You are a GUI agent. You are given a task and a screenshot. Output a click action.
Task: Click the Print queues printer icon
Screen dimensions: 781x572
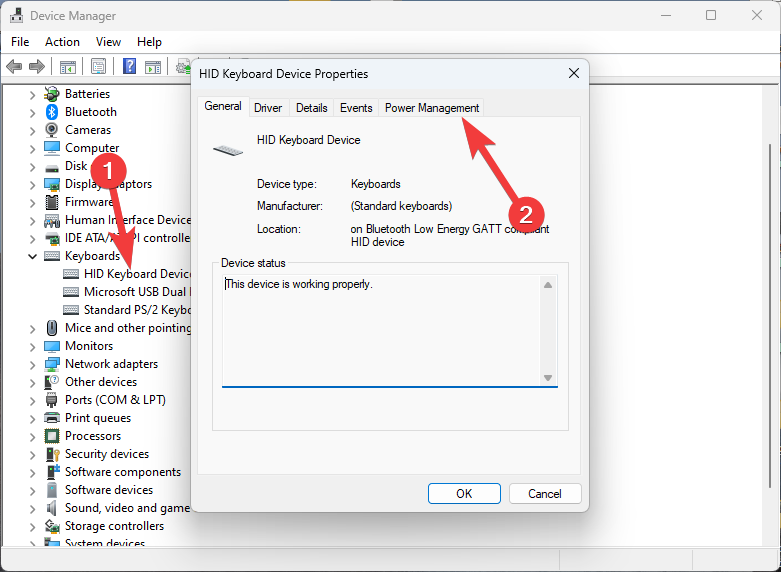(52, 418)
